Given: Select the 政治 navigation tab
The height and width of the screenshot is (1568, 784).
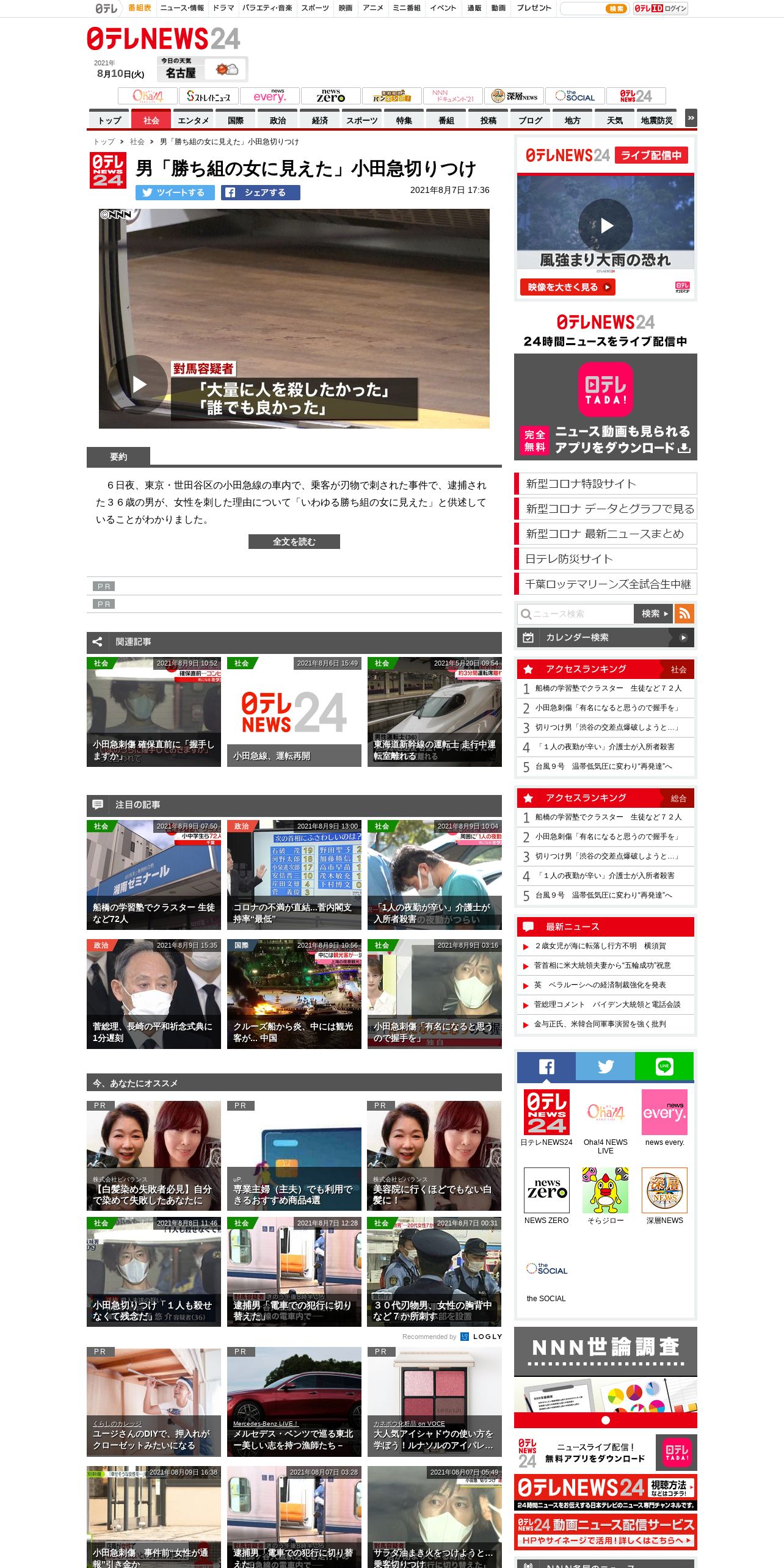Looking at the screenshot, I should pos(278,120).
